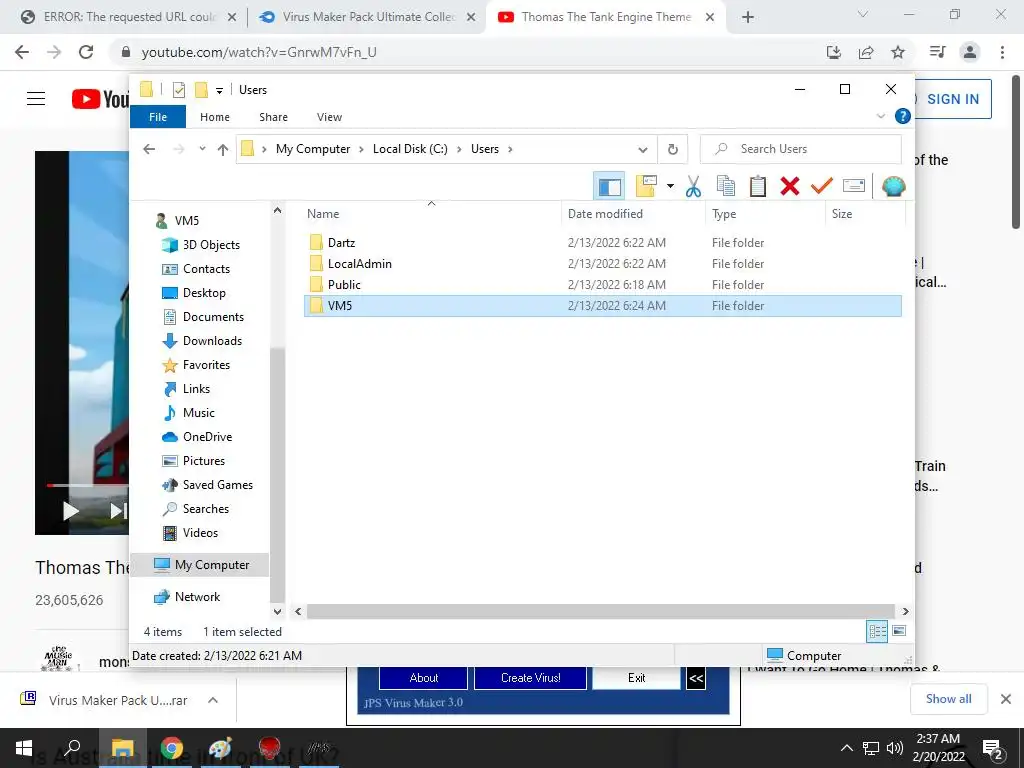
Task: Click the Paste clipboard toolbar icon
Action: 758,187
